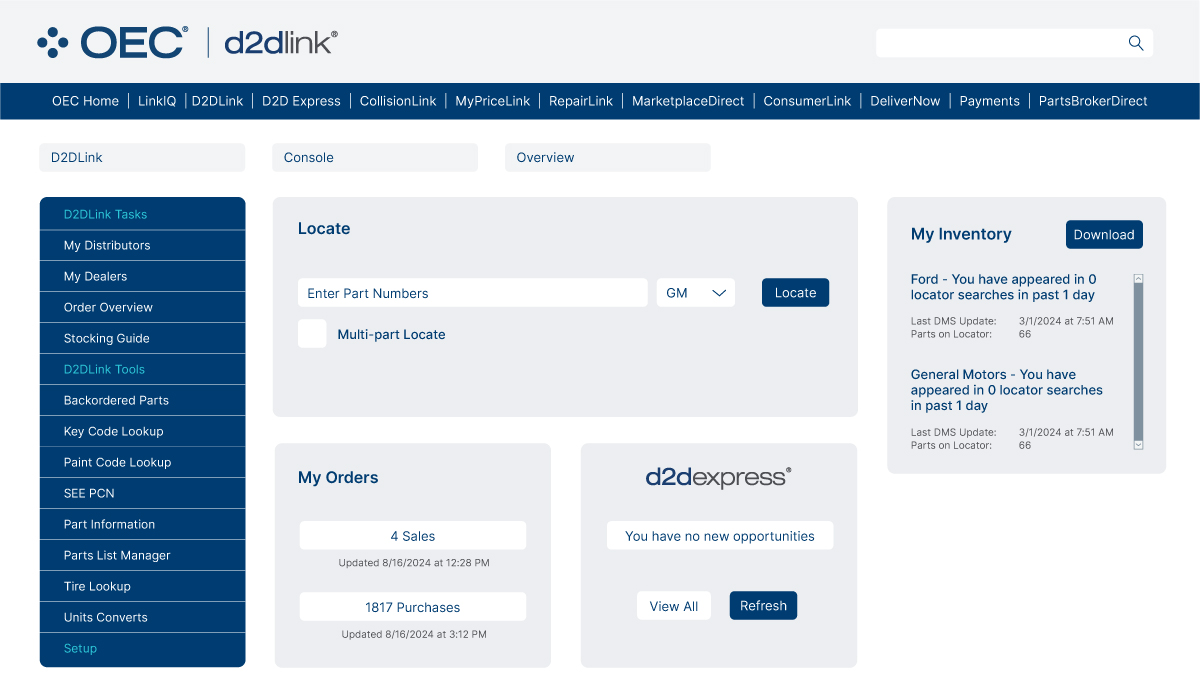Click the d2dexpress logo
This screenshot has width=1200, height=700.
[x=719, y=477]
